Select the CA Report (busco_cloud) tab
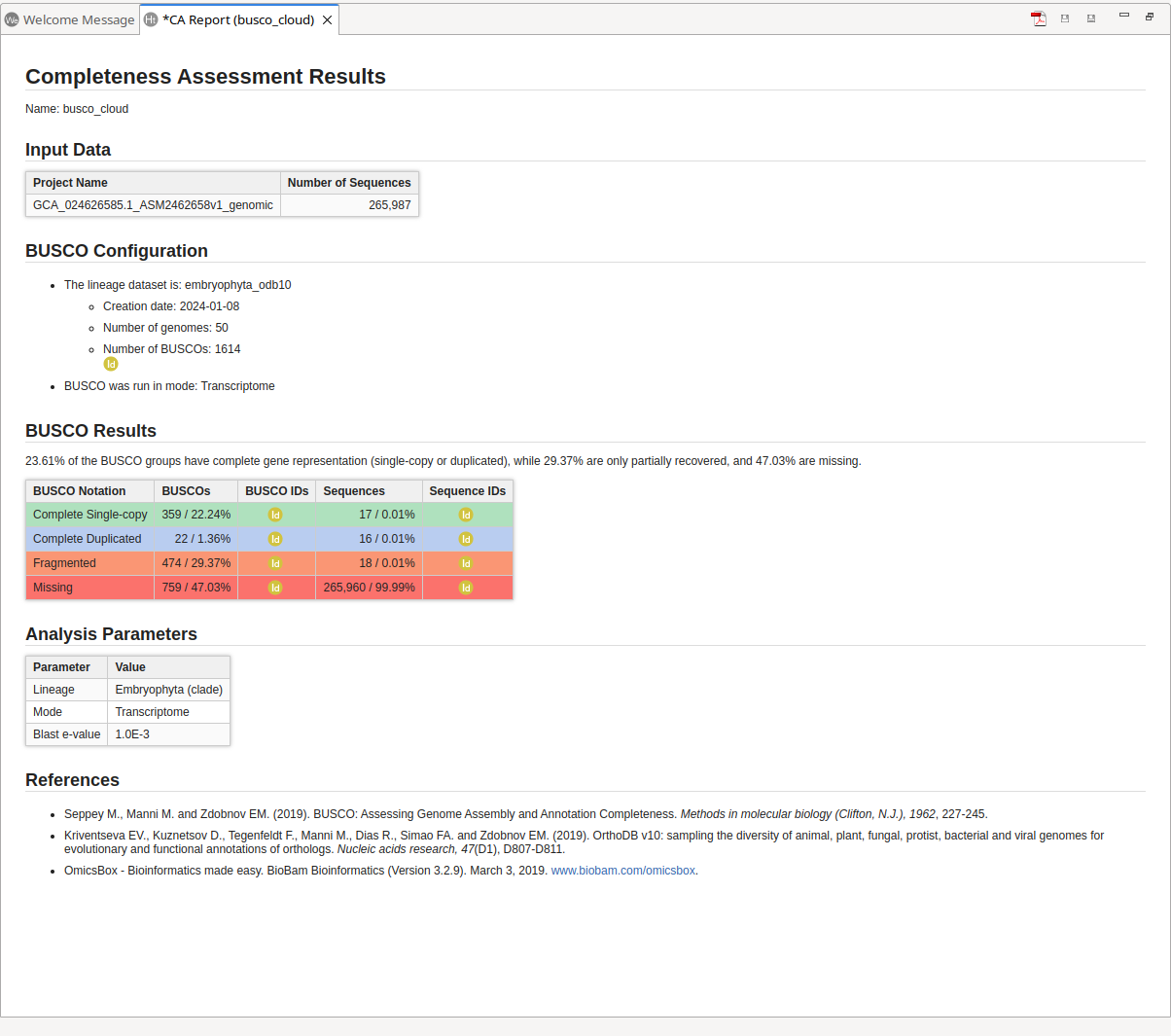The width and height of the screenshot is (1171, 1036). [x=237, y=19]
